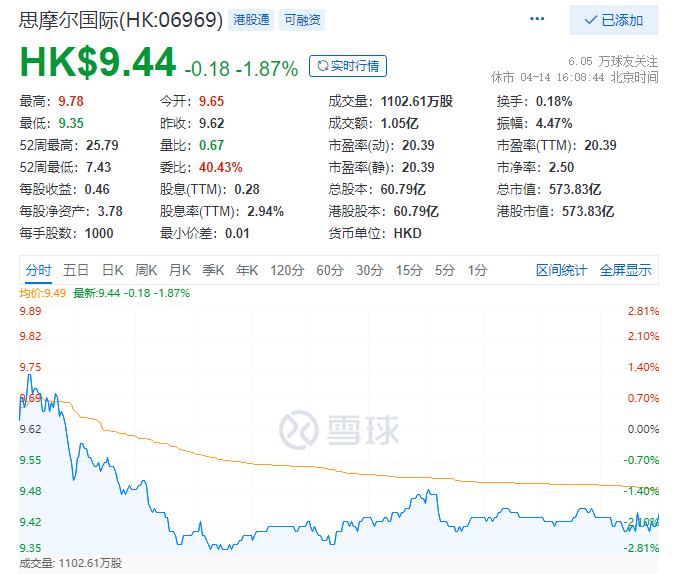
Task: Click the 0.00% right axis label
Action: 643,429
